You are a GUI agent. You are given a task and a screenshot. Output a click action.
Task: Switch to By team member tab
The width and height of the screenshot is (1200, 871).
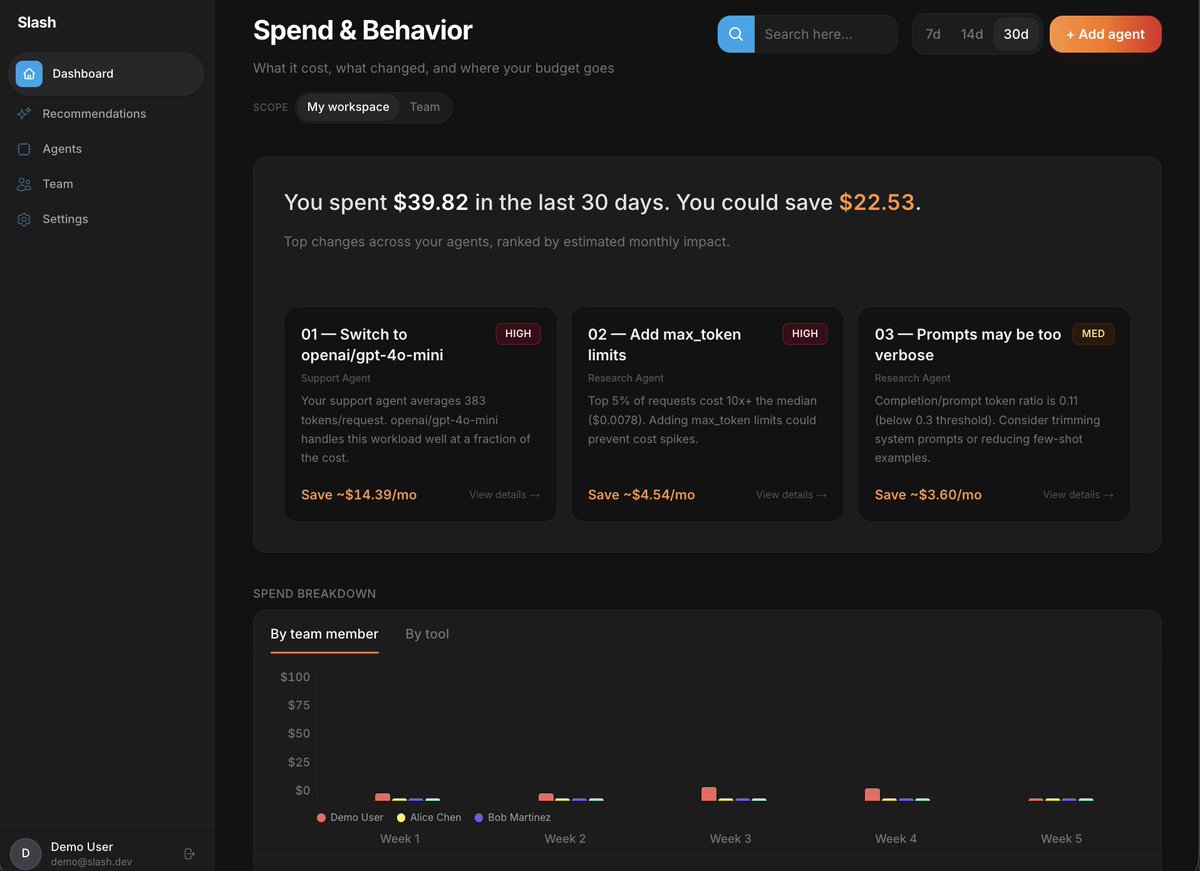(x=324, y=634)
